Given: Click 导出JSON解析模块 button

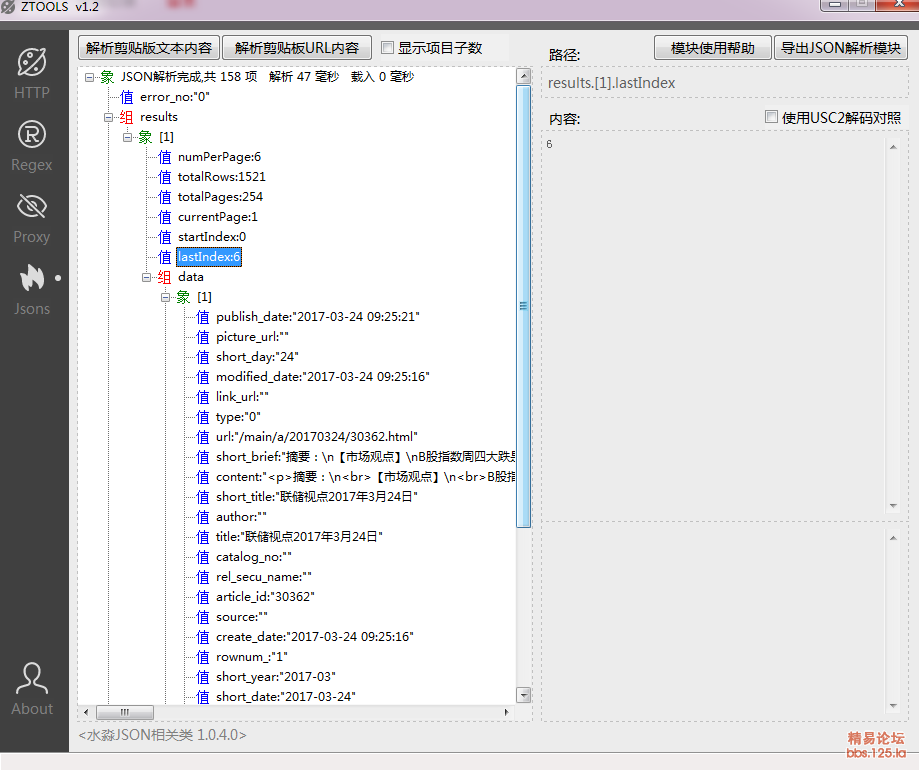Looking at the screenshot, I should point(841,48).
